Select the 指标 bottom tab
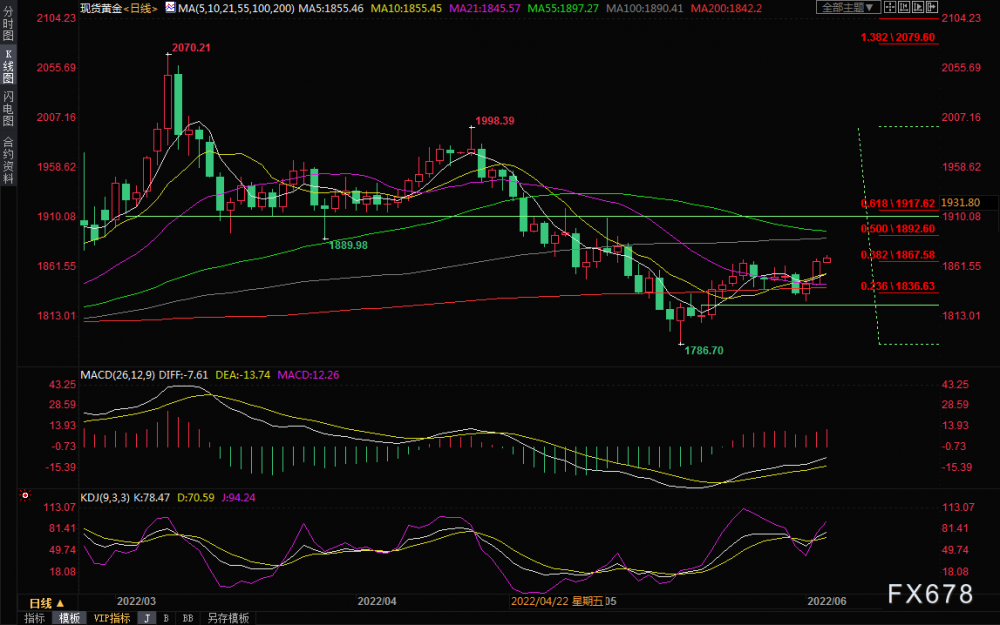This screenshot has height=625, width=1000. (x=34, y=618)
